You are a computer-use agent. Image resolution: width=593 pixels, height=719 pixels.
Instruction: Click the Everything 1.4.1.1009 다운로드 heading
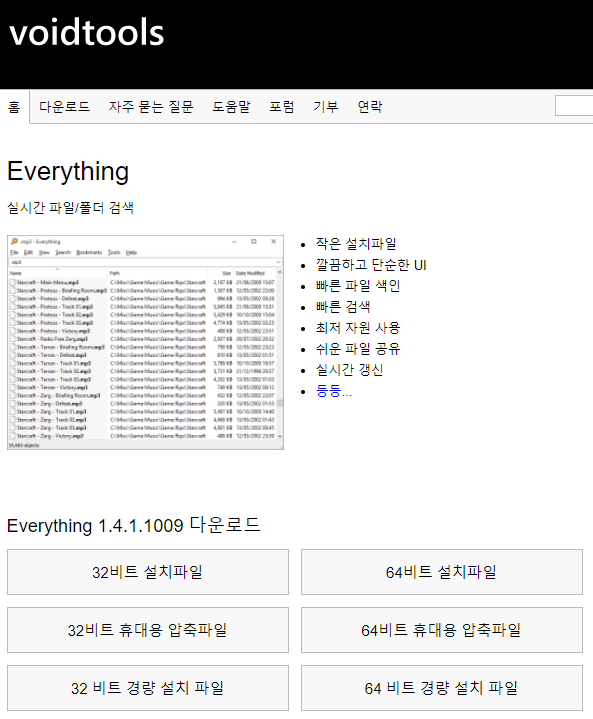pos(133,525)
